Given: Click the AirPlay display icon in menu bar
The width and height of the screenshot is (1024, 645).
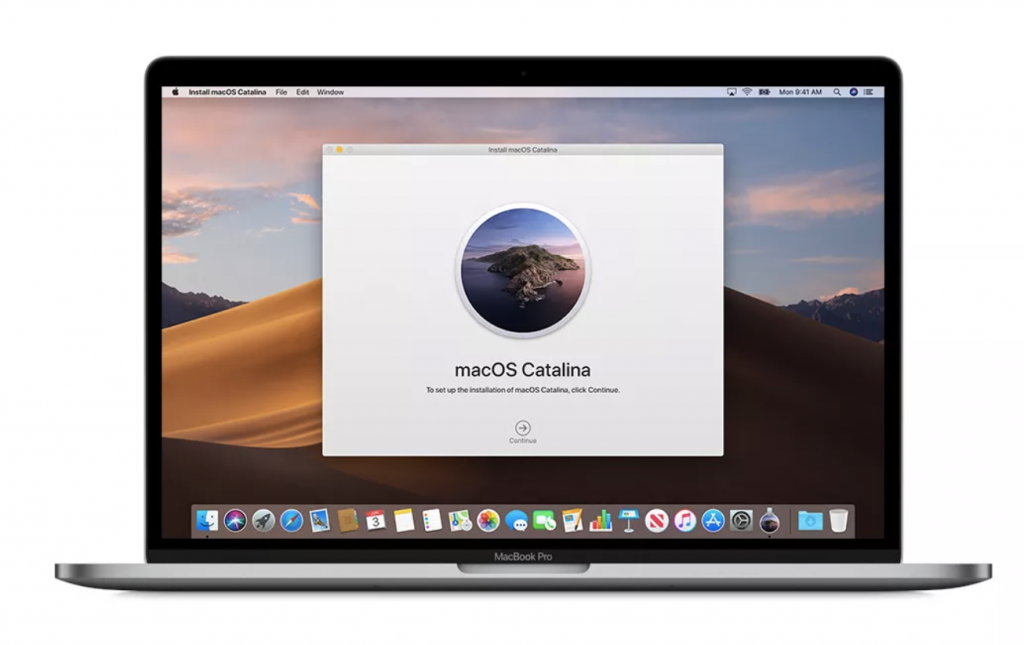Looking at the screenshot, I should [731, 92].
